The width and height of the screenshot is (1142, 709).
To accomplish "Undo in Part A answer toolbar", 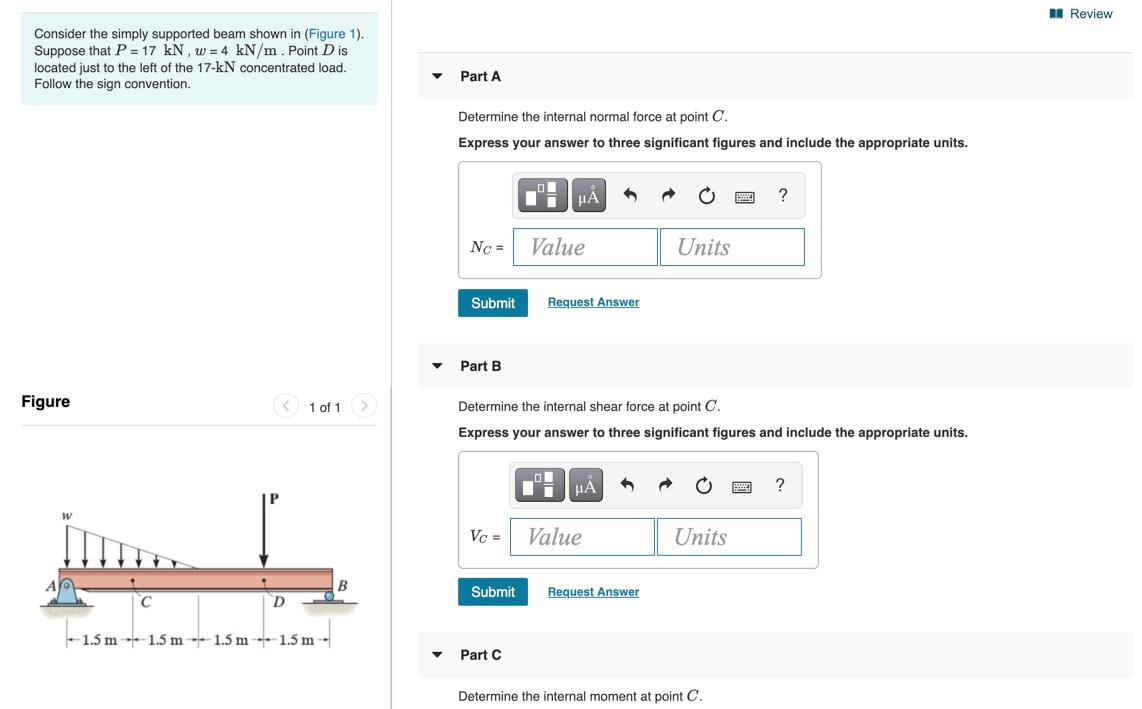I will pos(630,195).
